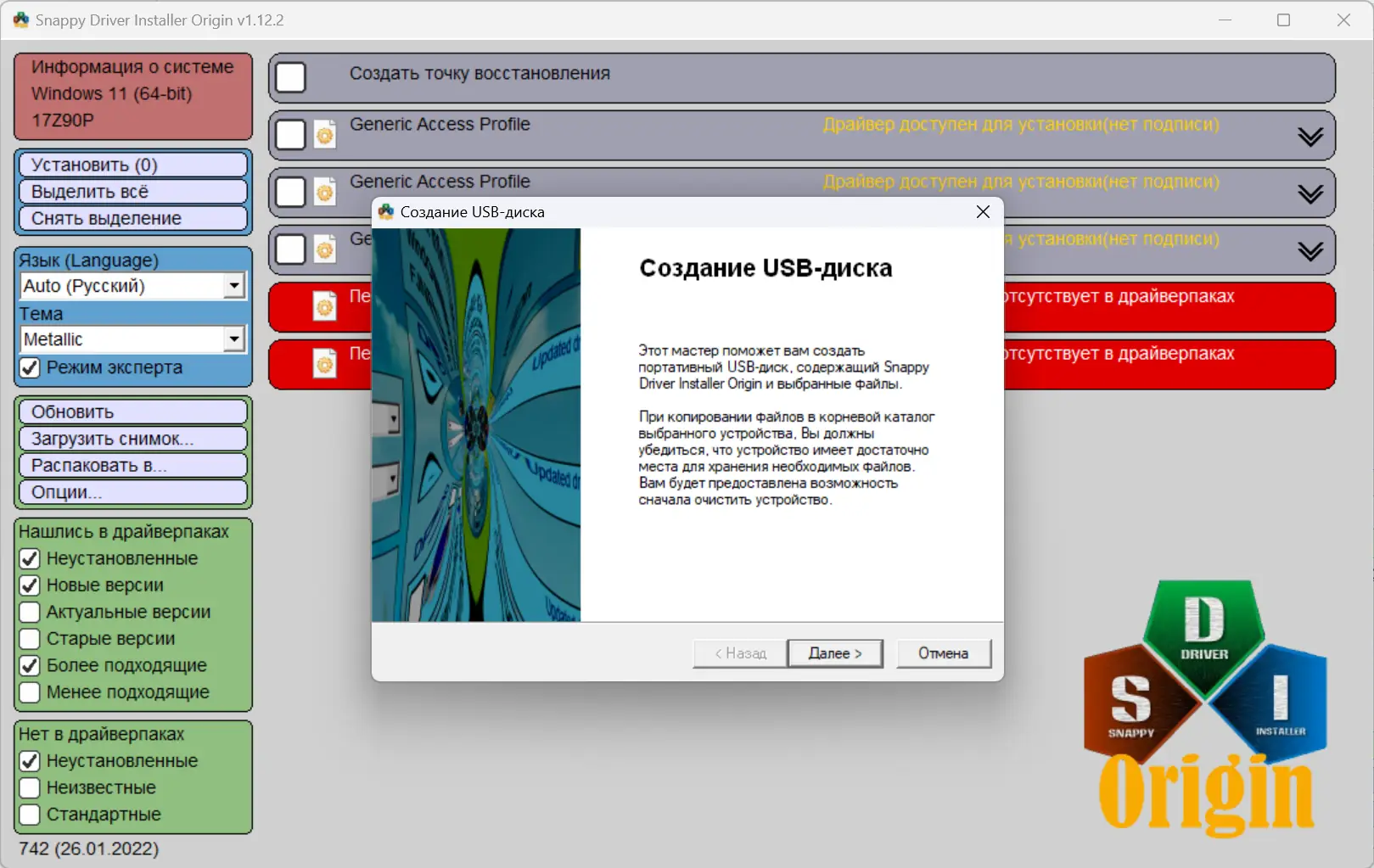Image resolution: width=1374 pixels, height=868 pixels.
Task: Click the Далее button in the USB wizard
Action: click(834, 652)
